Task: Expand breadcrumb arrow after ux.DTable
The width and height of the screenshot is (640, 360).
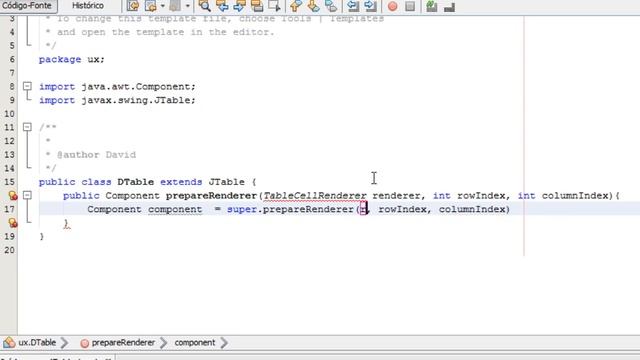Action: click(64, 342)
